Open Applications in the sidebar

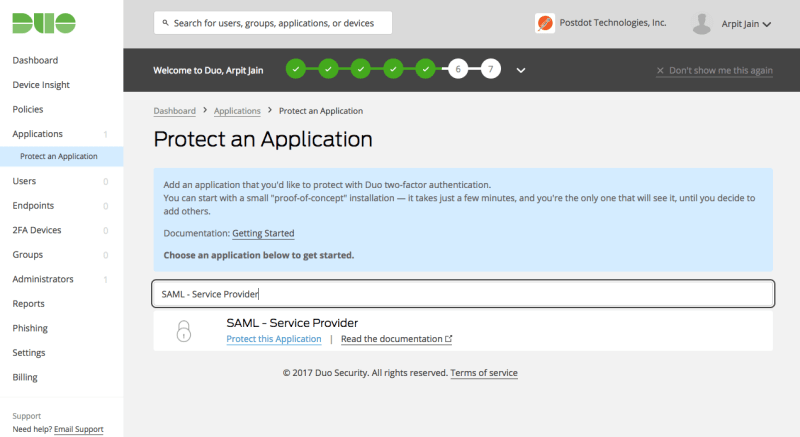point(37,134)
